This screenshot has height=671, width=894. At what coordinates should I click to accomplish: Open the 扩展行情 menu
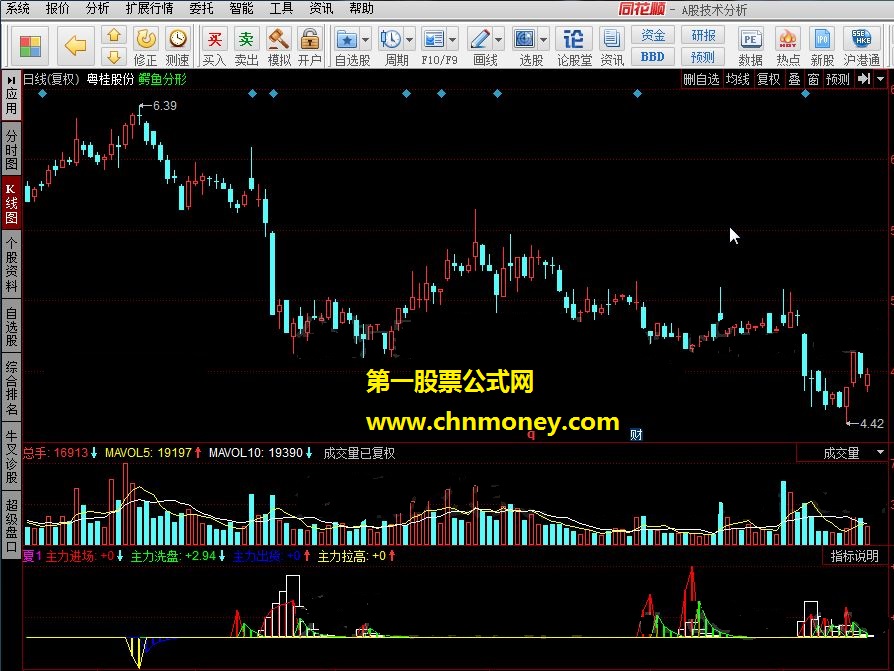(149, 9)
